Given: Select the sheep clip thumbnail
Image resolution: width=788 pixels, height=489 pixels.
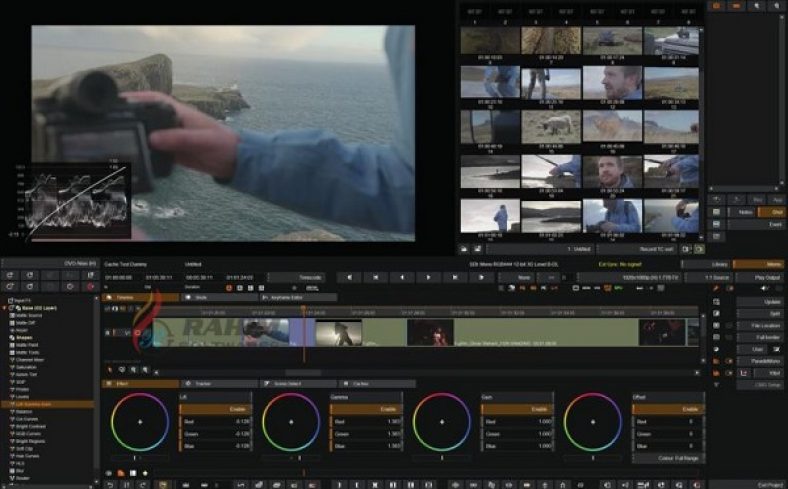Looking at the screenshot, I should (x=551, y=124).
